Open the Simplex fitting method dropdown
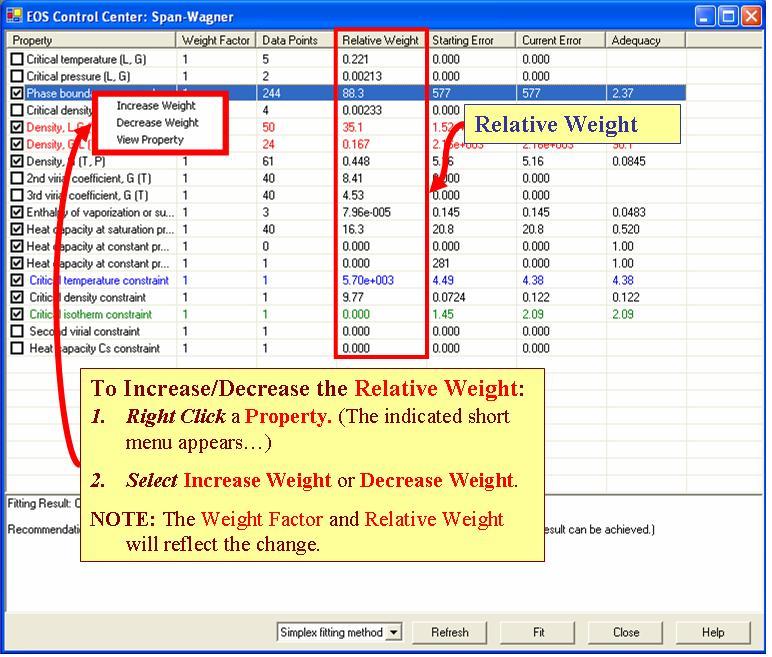 (393, 632)
